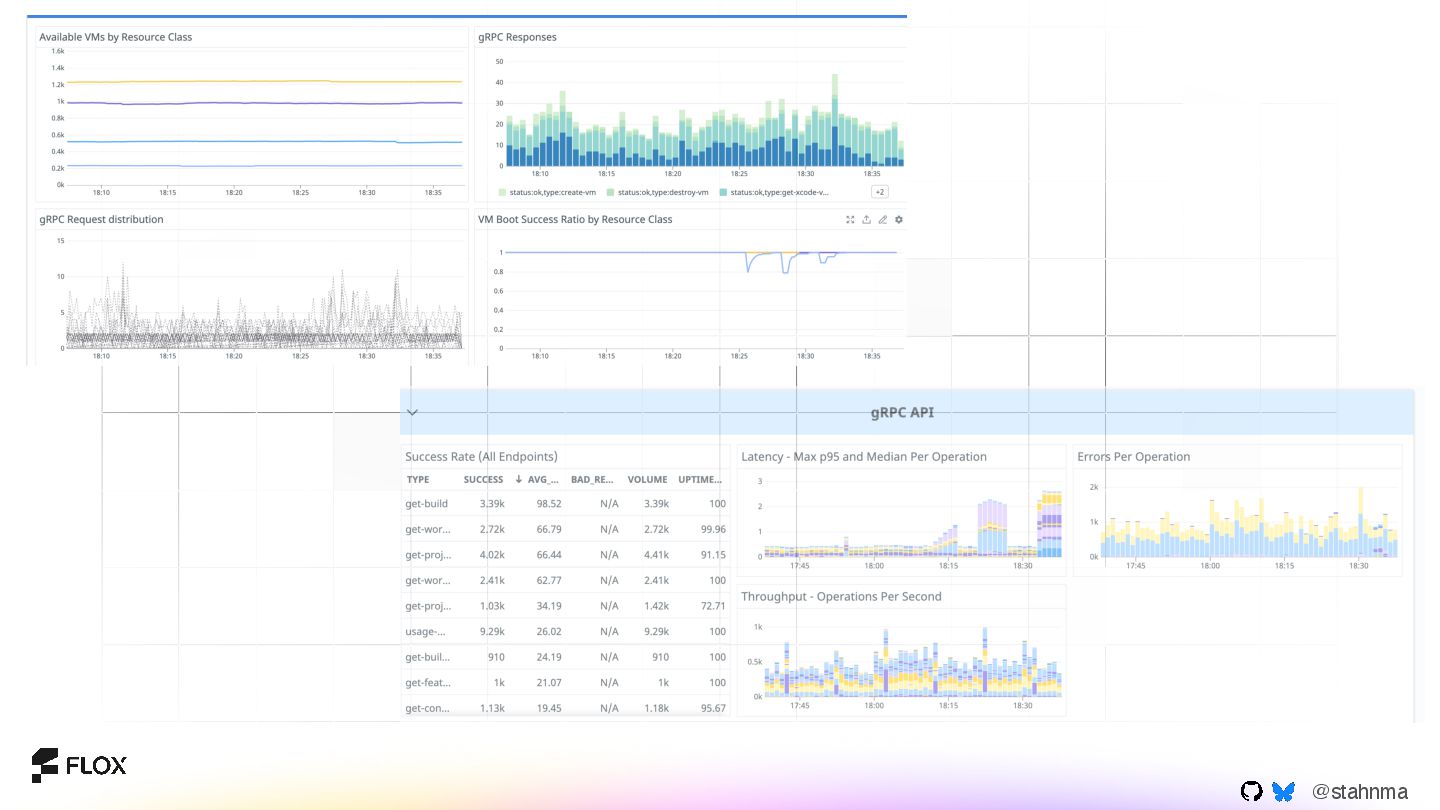
Task: Click the Latency - Max p95 and Median title
Action: pyautogui.click(x=864, y=457)
